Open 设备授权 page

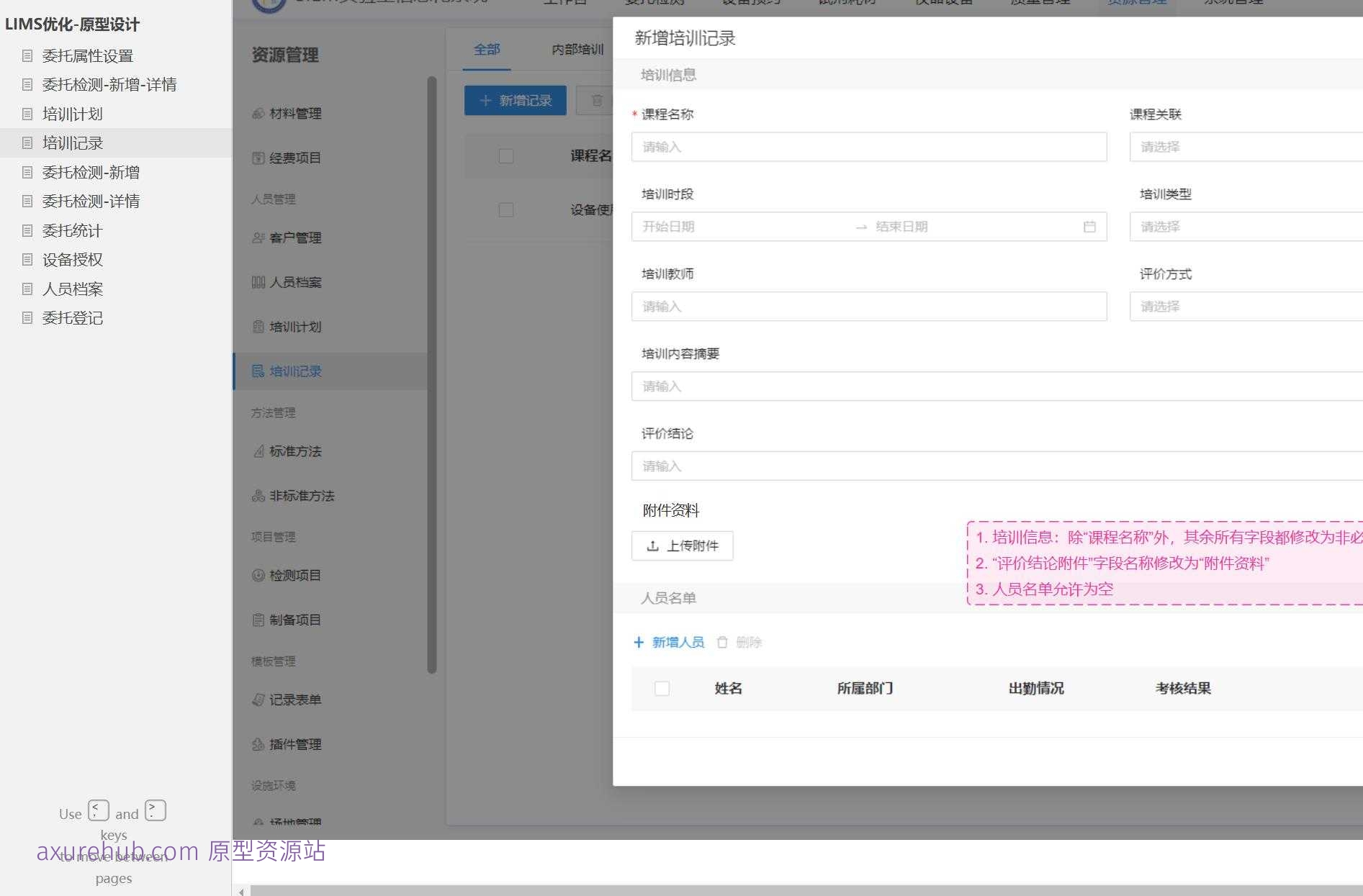click(x=72, y=259)
